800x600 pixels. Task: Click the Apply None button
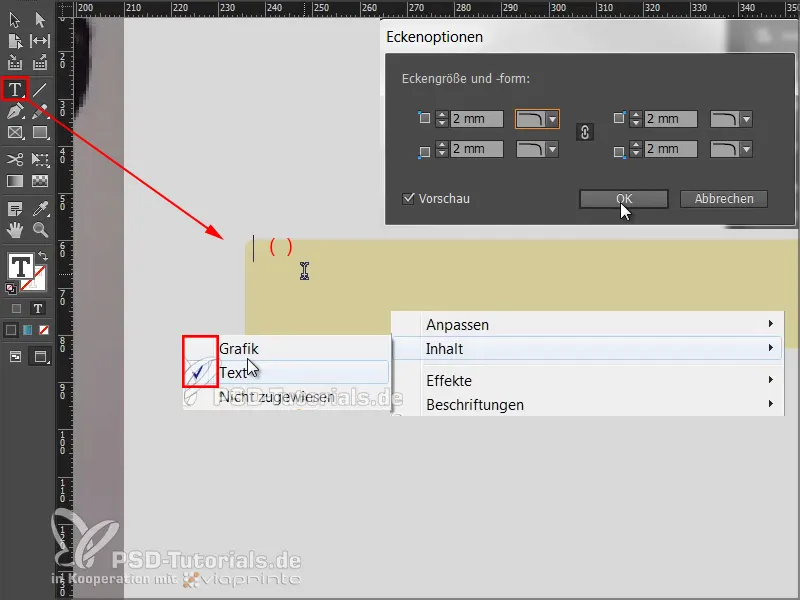44,330
